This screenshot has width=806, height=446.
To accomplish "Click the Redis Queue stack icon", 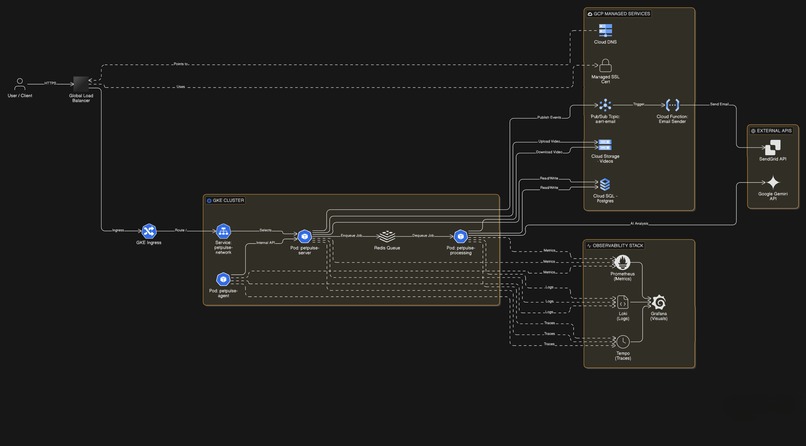I will coord(386,236).
